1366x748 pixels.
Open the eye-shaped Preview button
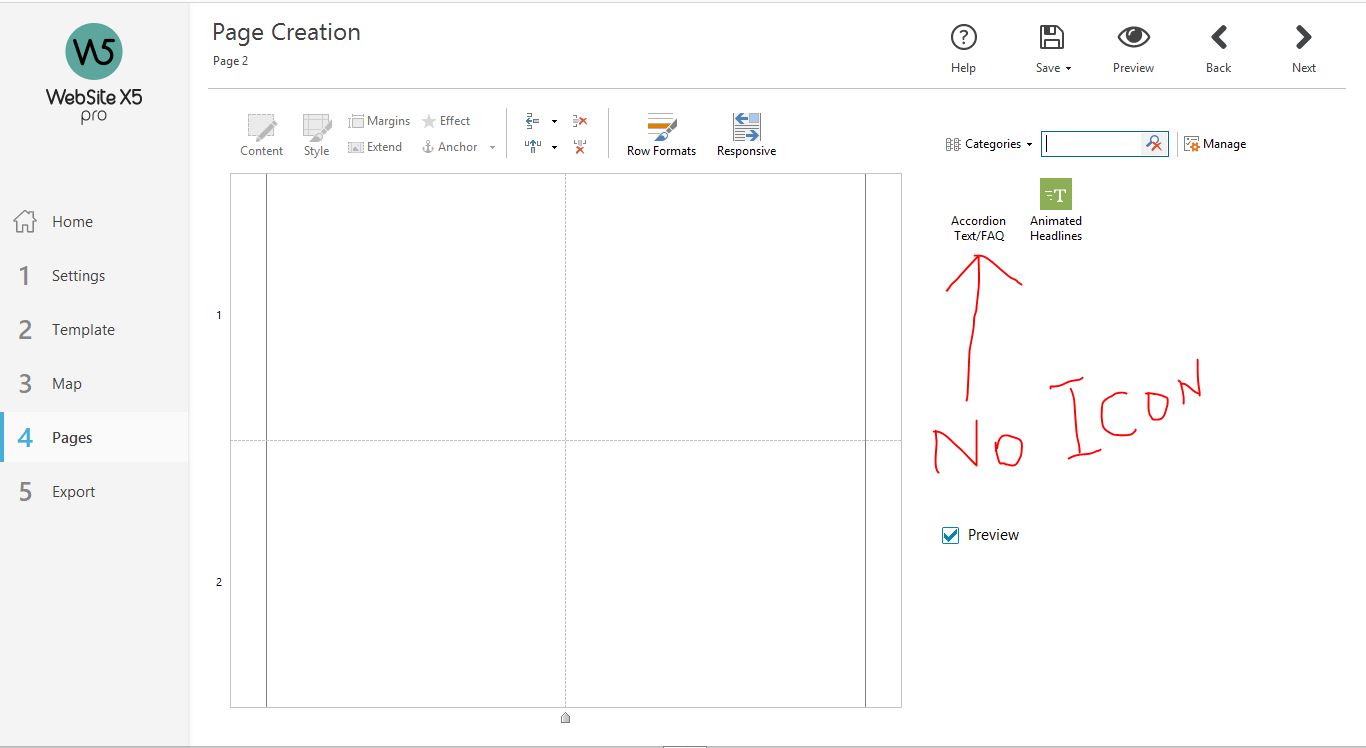pyautogui.click(x=1133, y=48)
